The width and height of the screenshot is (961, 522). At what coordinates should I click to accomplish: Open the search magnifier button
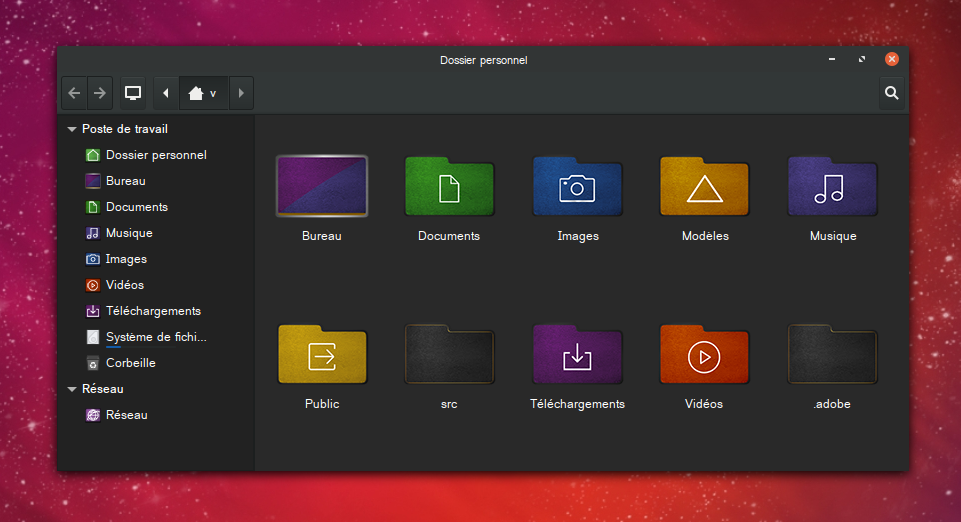pos(892,93)
